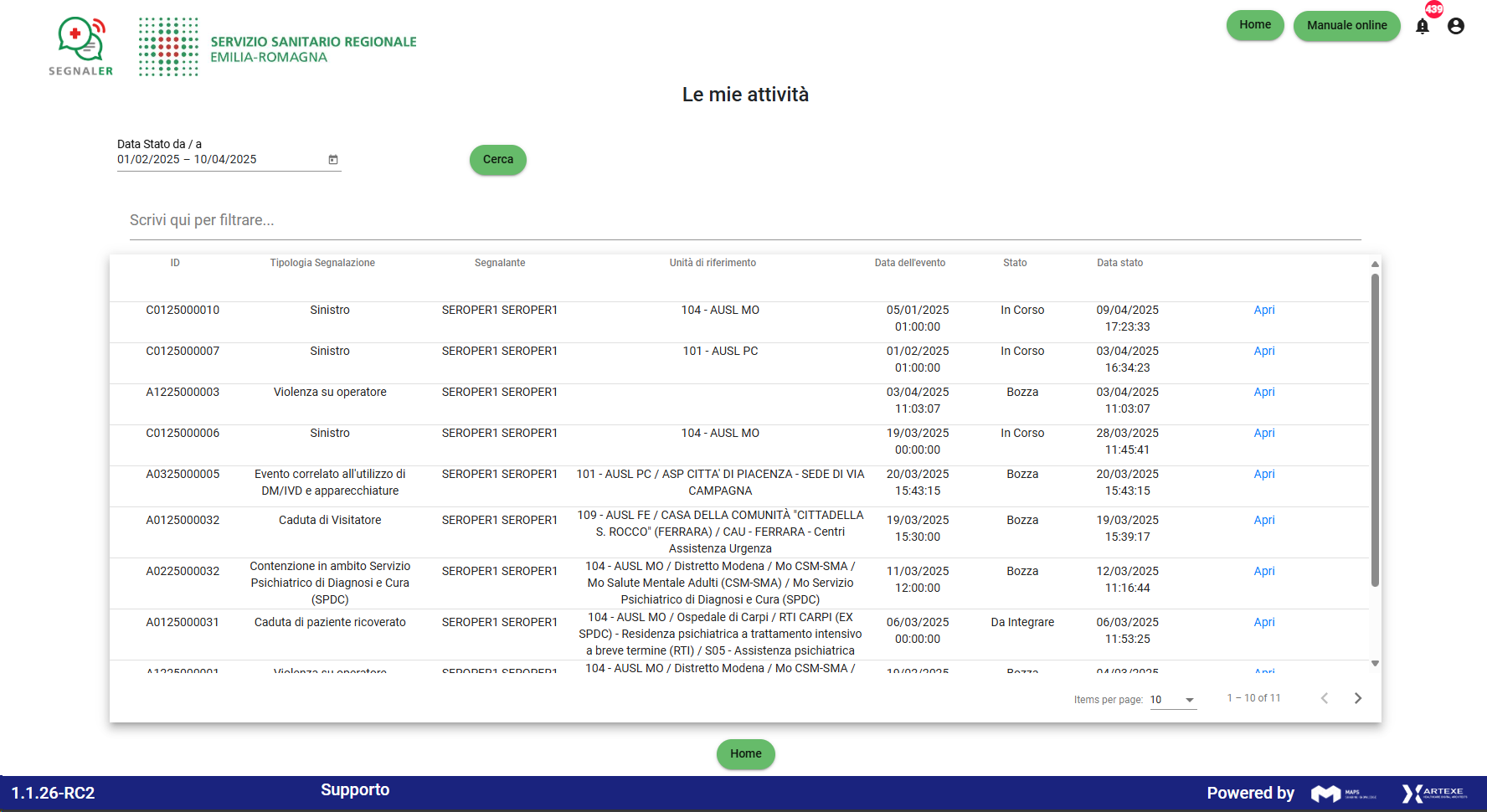Viewport: 1487px width, 812px height.
Task: Open the Violenza su operatore A1225000003 report
Action: click(x=1263, y=392)
